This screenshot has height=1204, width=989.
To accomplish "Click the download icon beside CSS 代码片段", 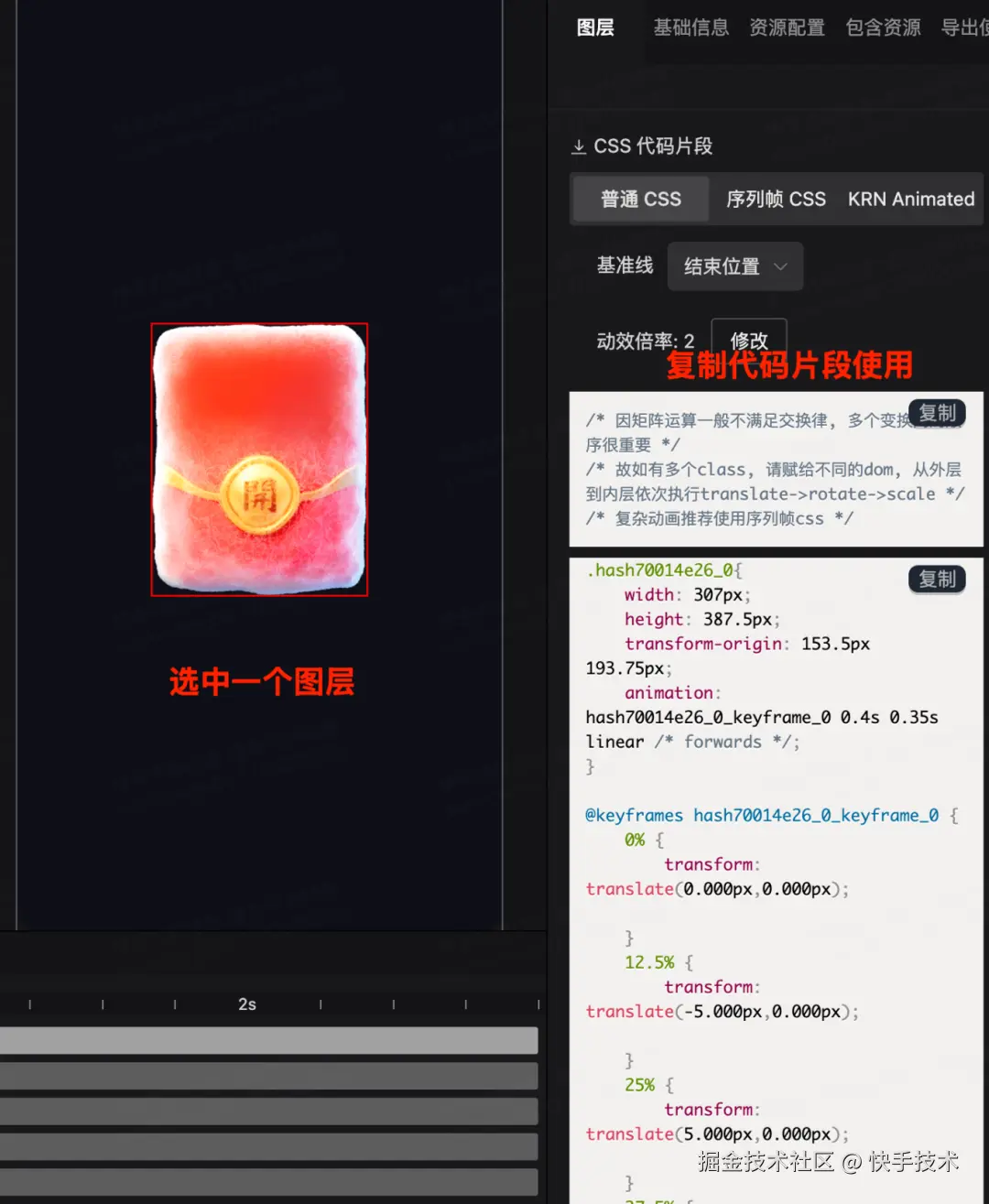I will pos(579,146).
